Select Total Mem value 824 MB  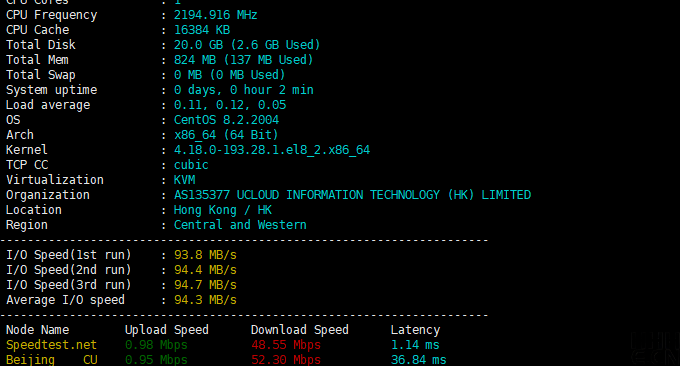[x=195, y=60]
